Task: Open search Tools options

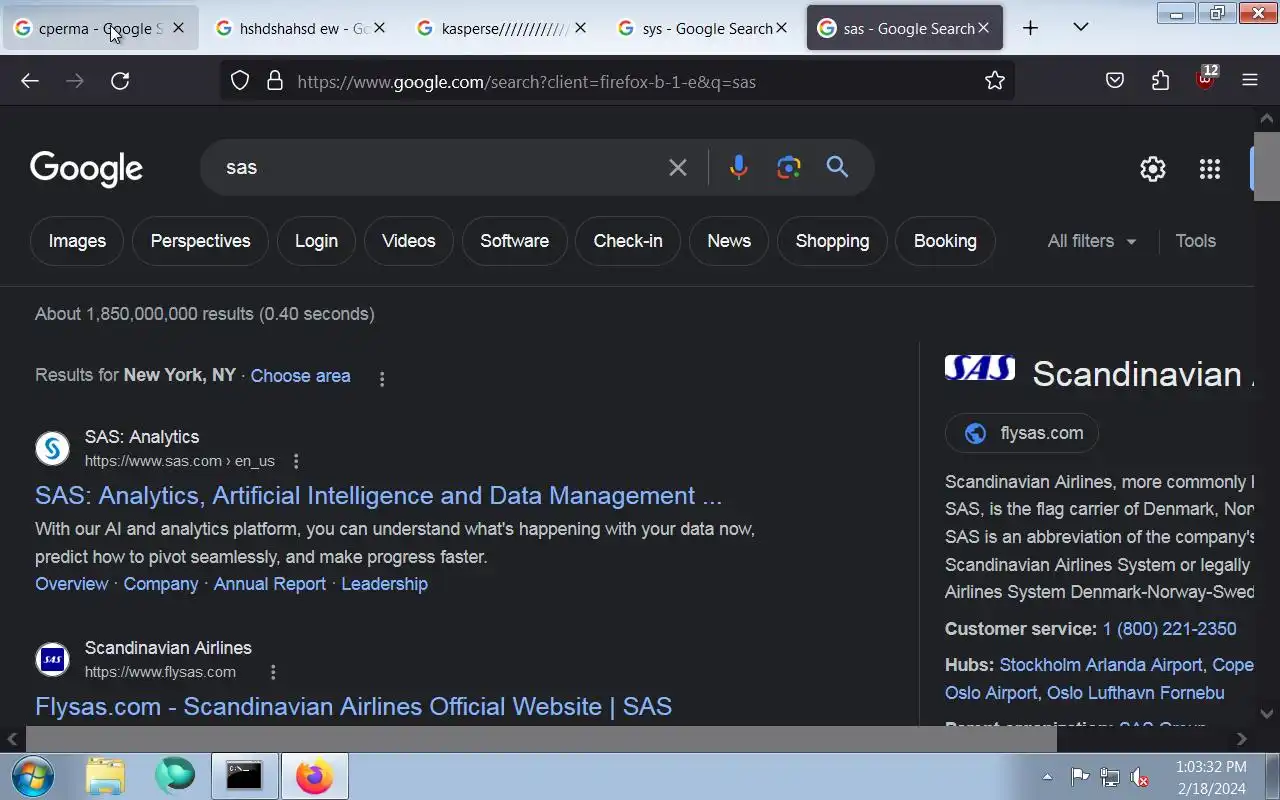Action: coord(1196,241)
